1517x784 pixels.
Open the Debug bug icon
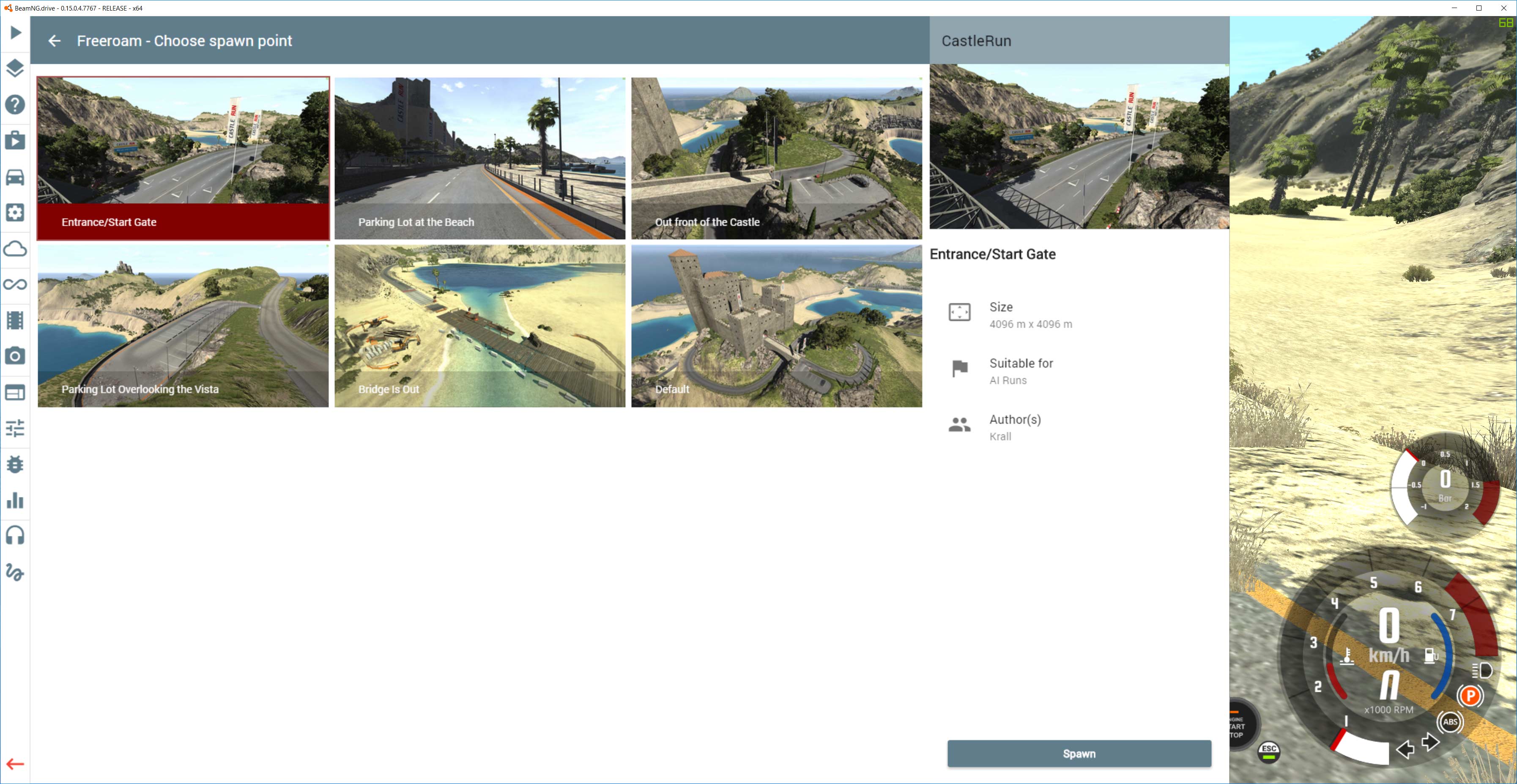(15, 464)
